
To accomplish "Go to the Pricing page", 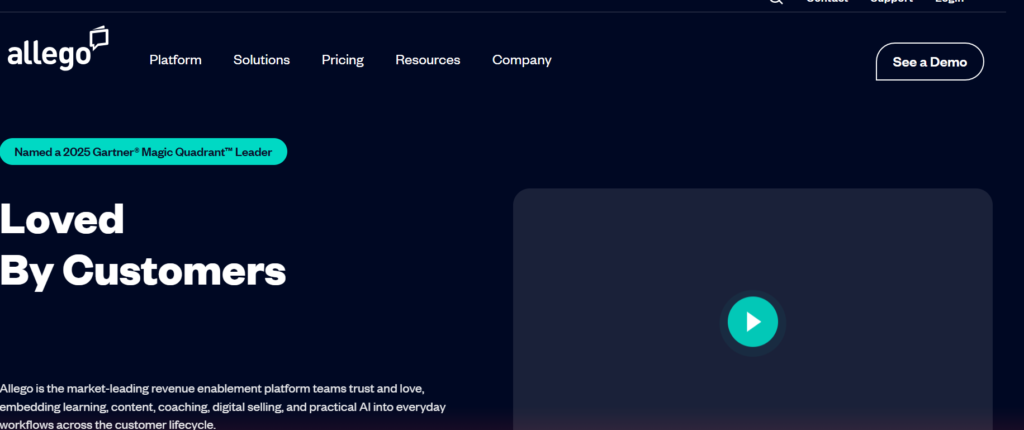I will coord(342,60).
